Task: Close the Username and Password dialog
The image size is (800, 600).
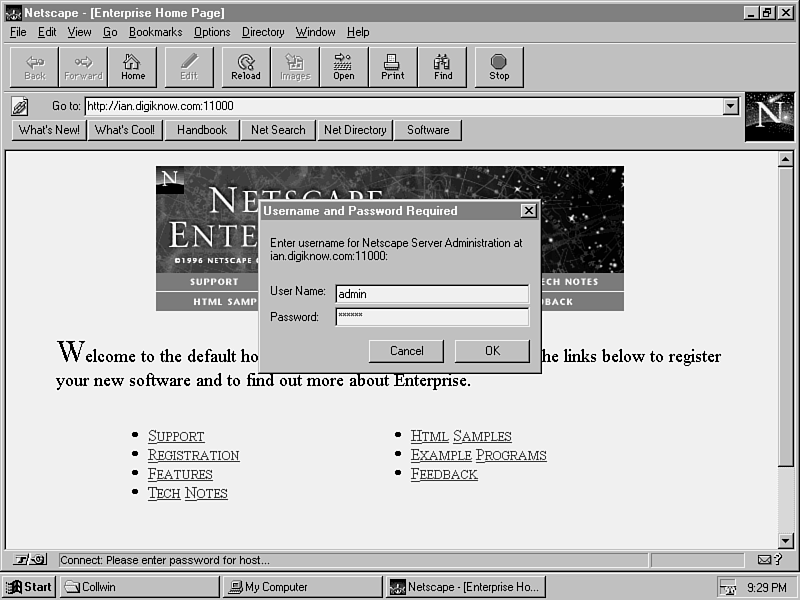Action: pyautogui.click(x=529, y=211)
